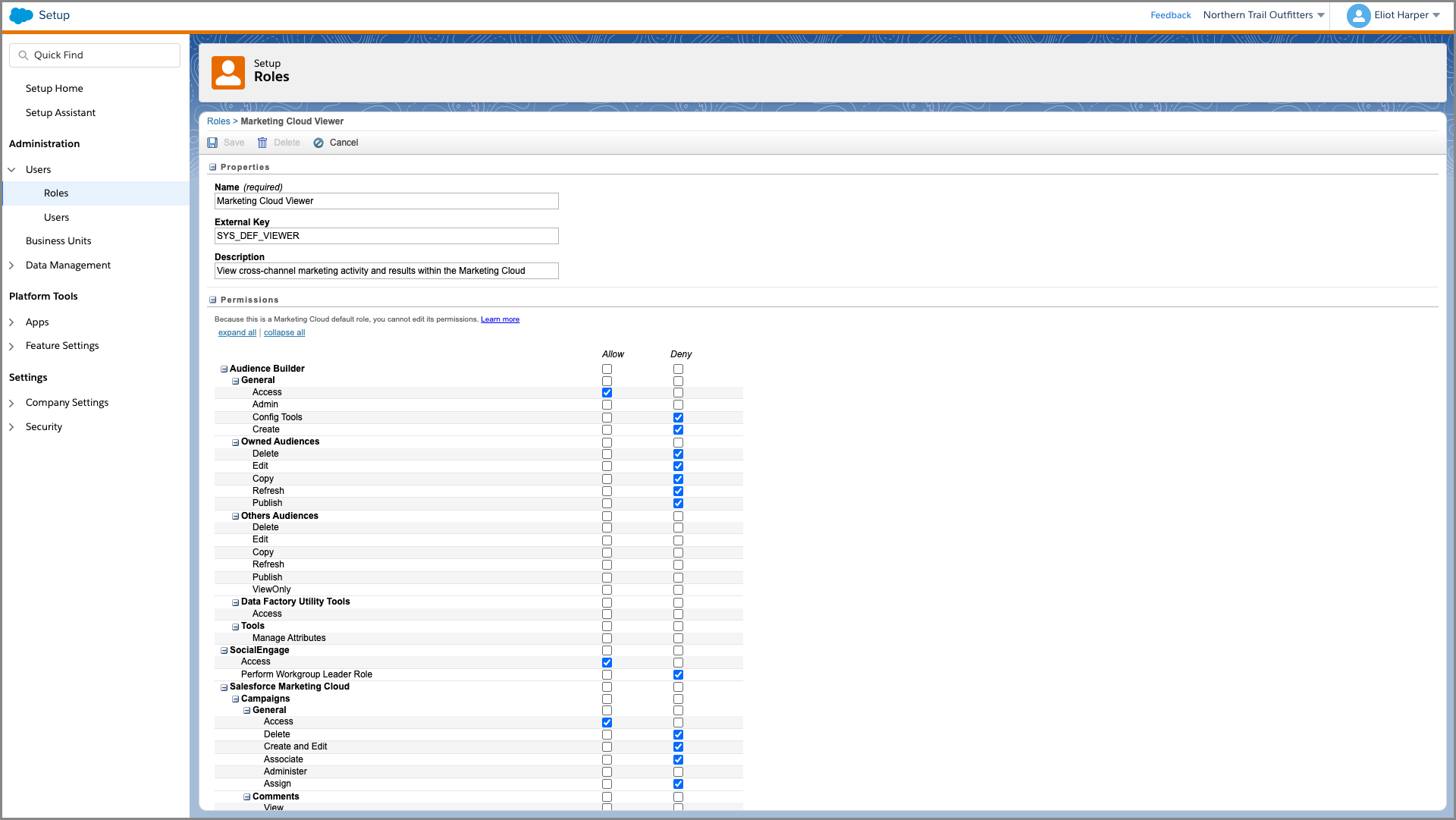The height and width of the screenshot is (820, 1456).
Task: Click the expand all link
Action: (237, 333)
